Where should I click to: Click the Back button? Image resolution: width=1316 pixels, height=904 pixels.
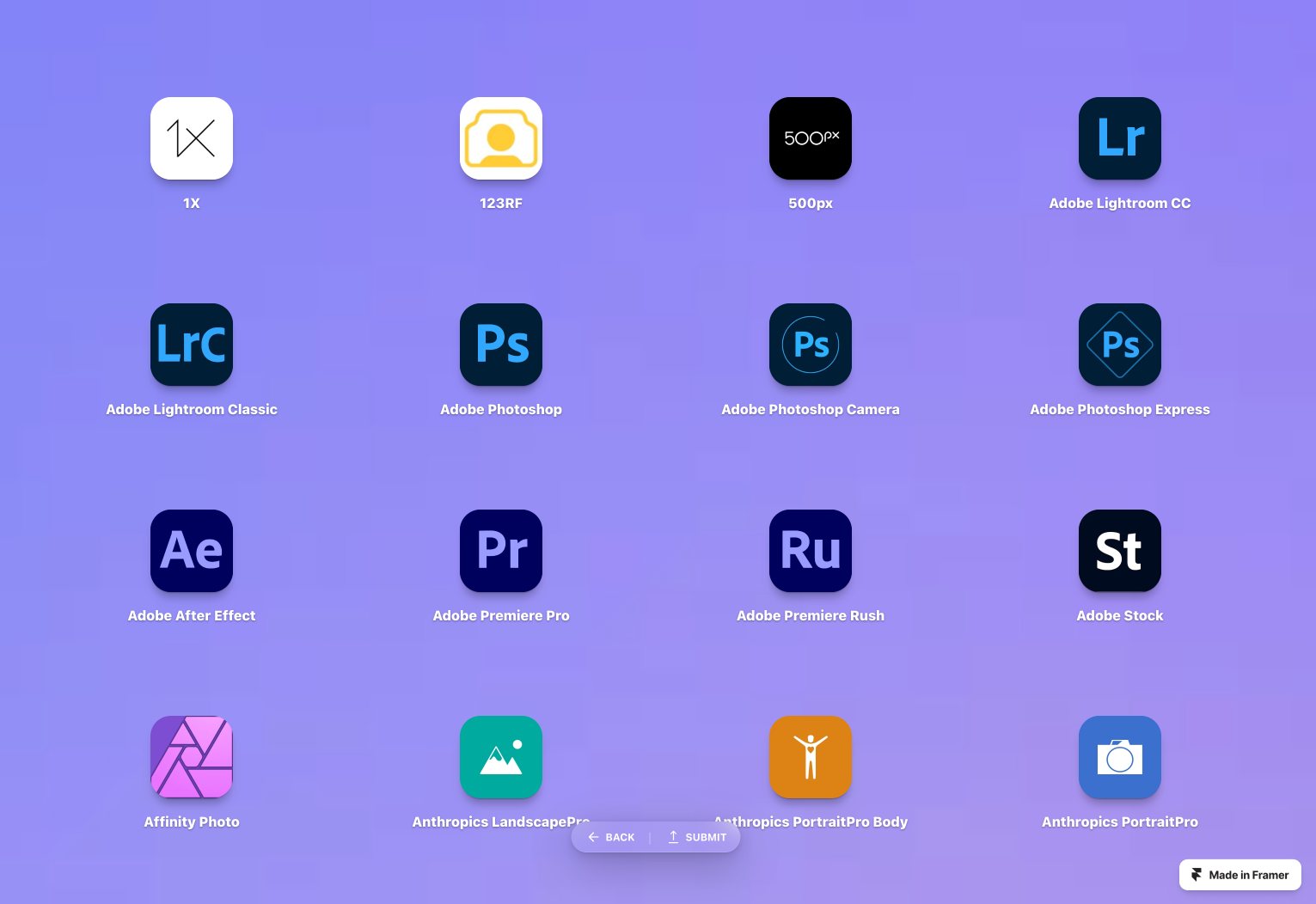click(611, 837)
